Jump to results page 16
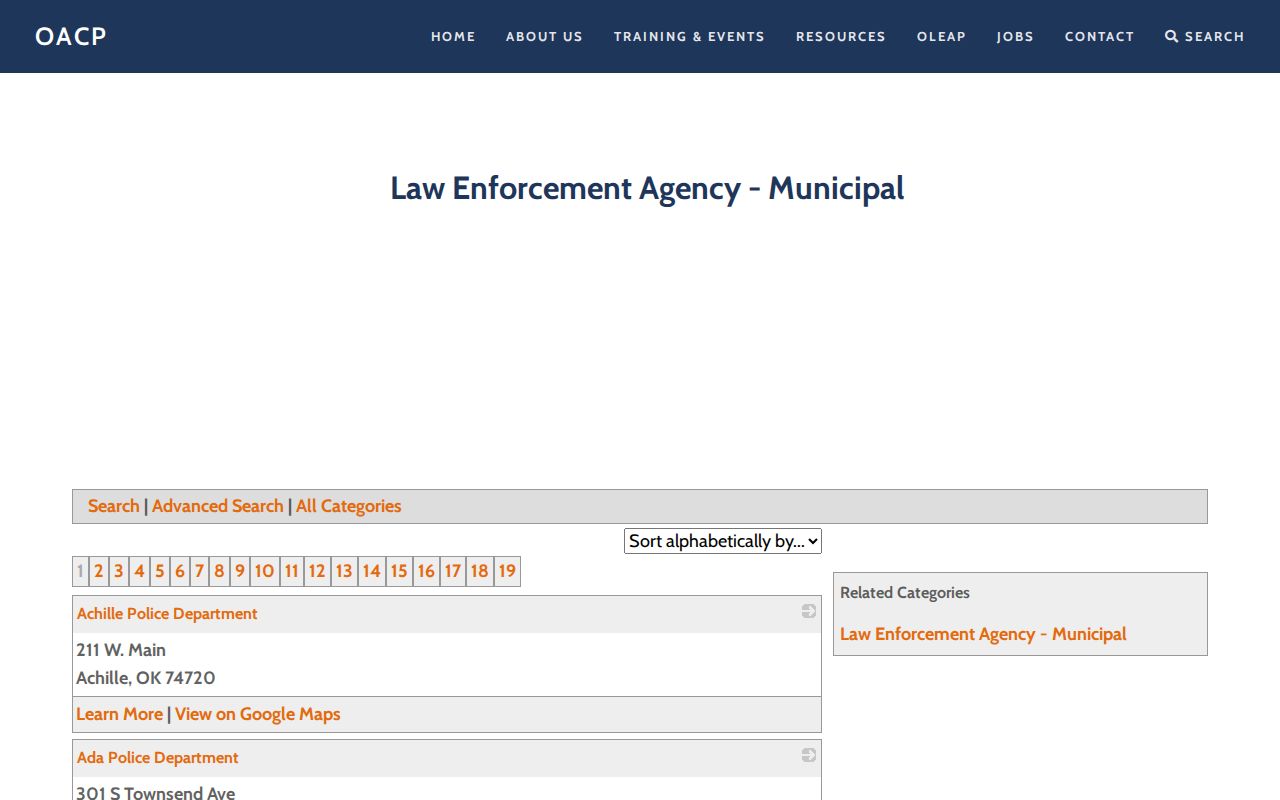The image size is (1280, 800). coord(426,571)
